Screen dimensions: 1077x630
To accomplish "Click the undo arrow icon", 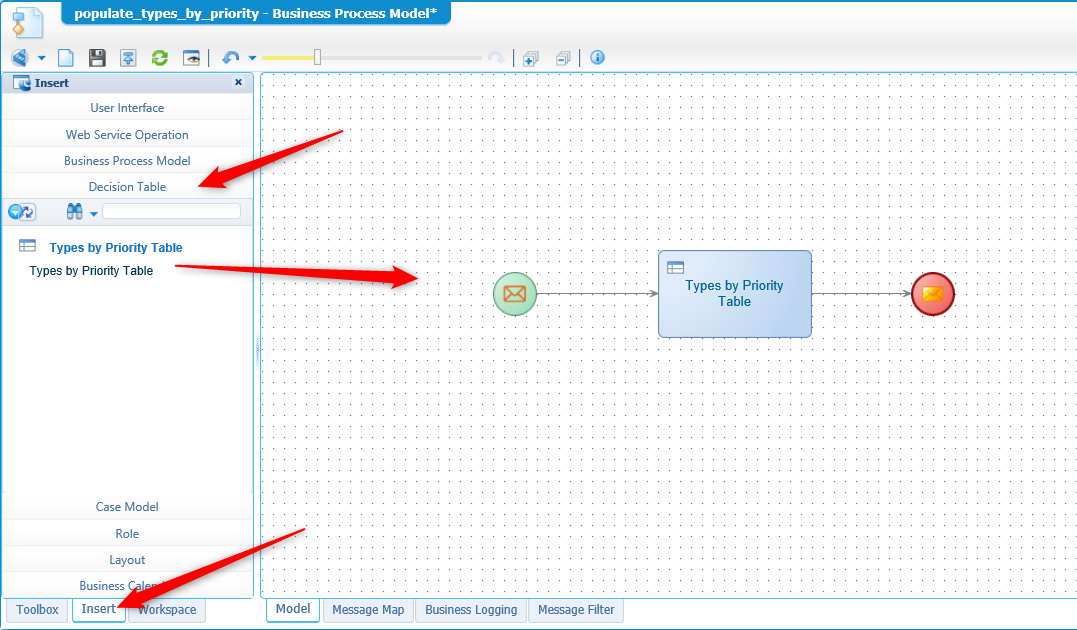I will 231,58.
